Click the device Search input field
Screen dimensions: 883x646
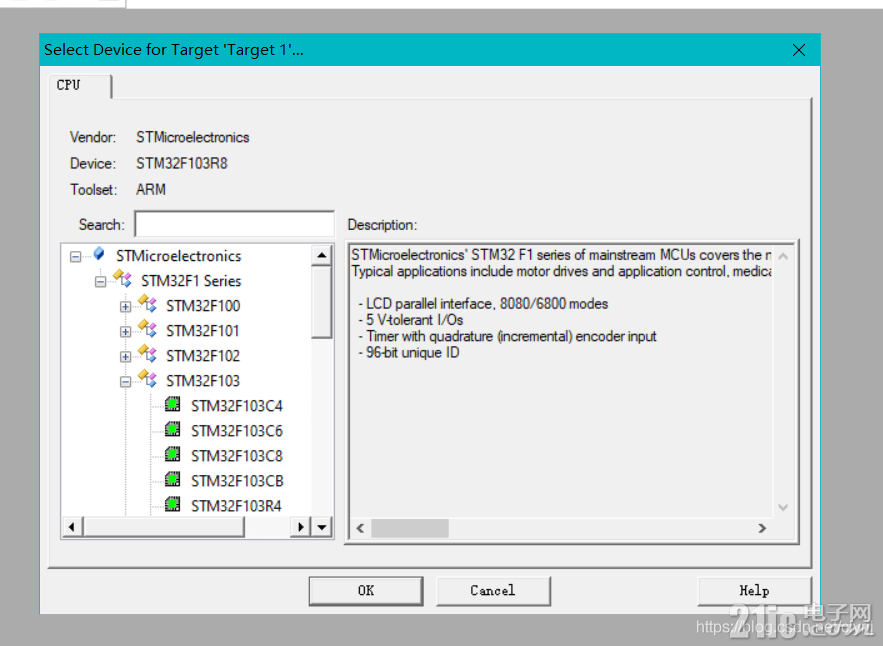pos(234,225)
